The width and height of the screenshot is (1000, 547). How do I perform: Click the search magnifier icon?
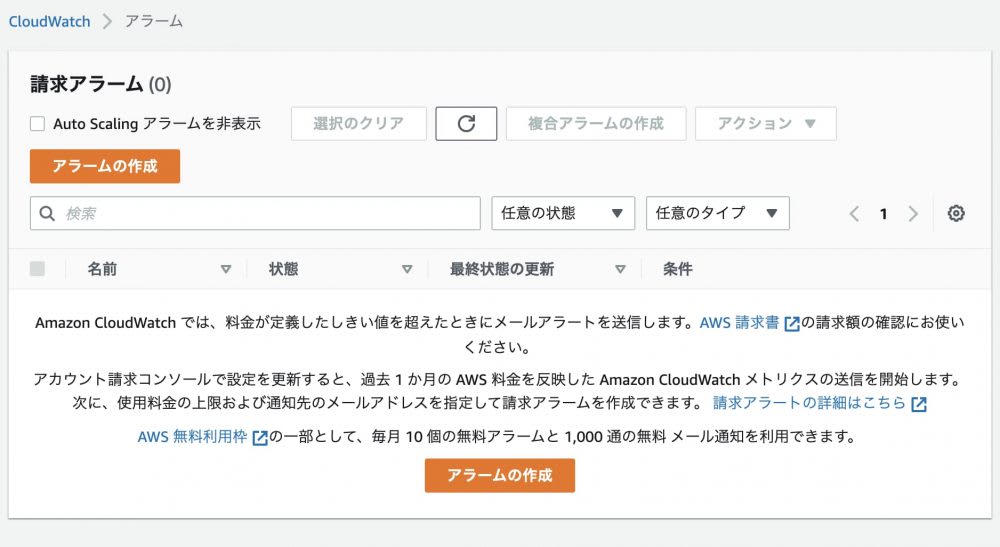[47, 214]
